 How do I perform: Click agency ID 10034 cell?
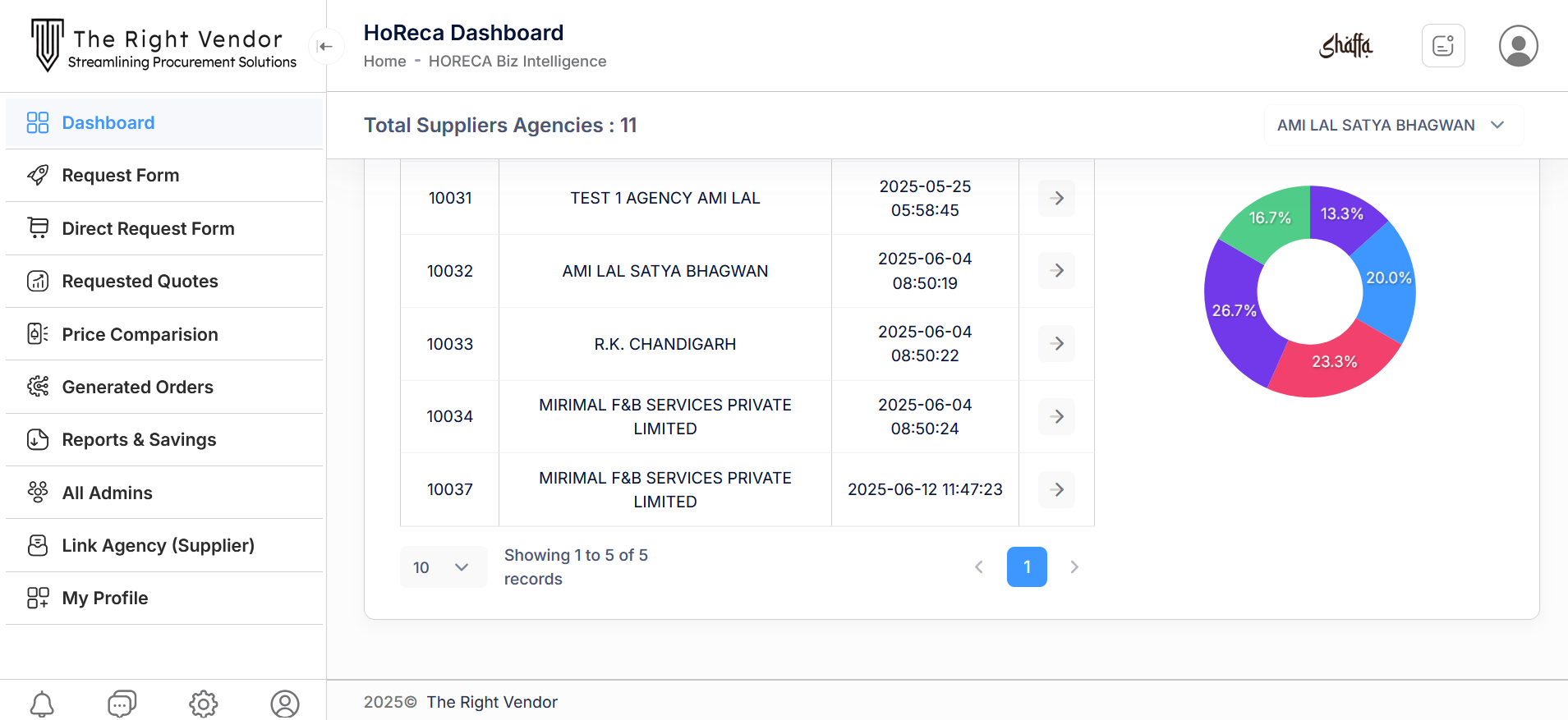(450, 416)
